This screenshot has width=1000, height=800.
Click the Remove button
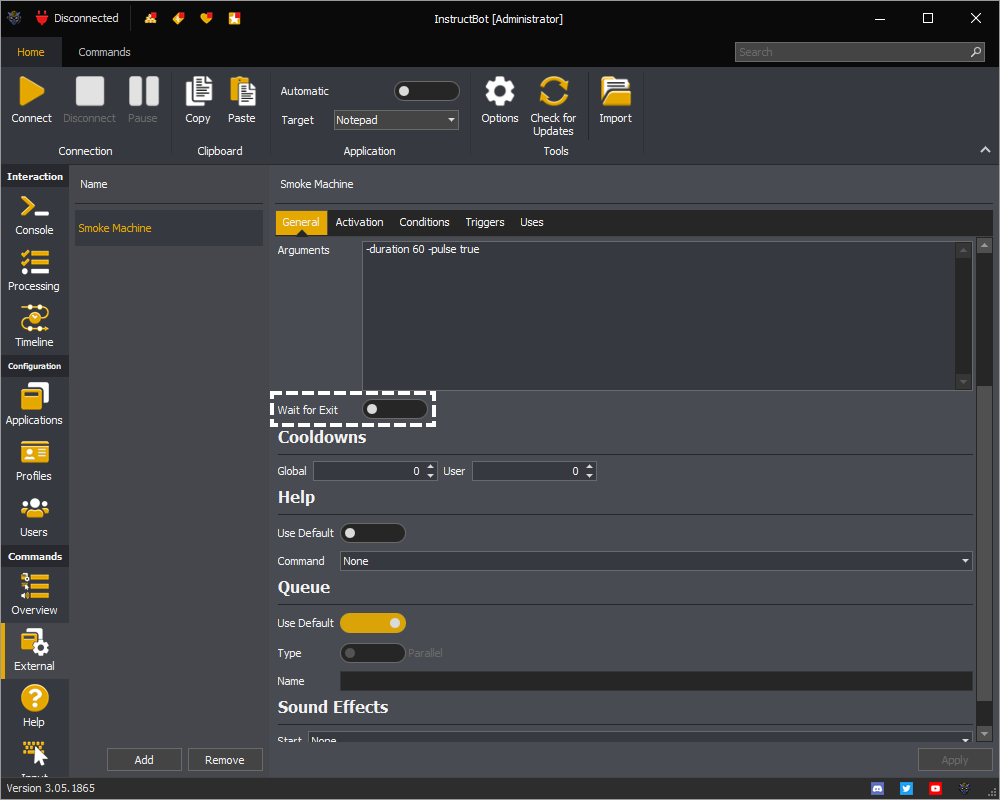tap(225, 760)
